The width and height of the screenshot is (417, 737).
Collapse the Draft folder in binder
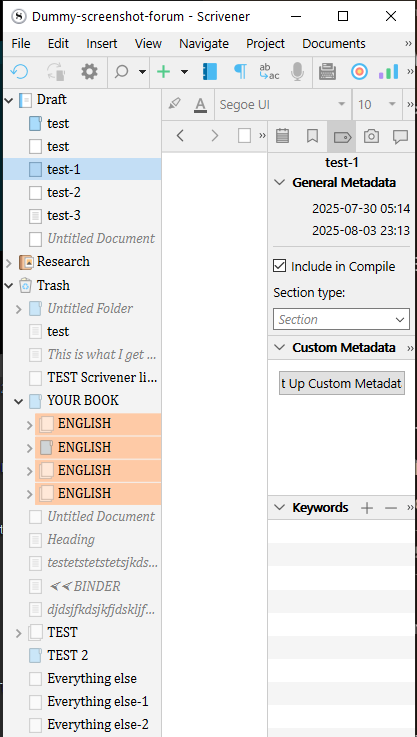pyautogui.click(x=8, y=100)
